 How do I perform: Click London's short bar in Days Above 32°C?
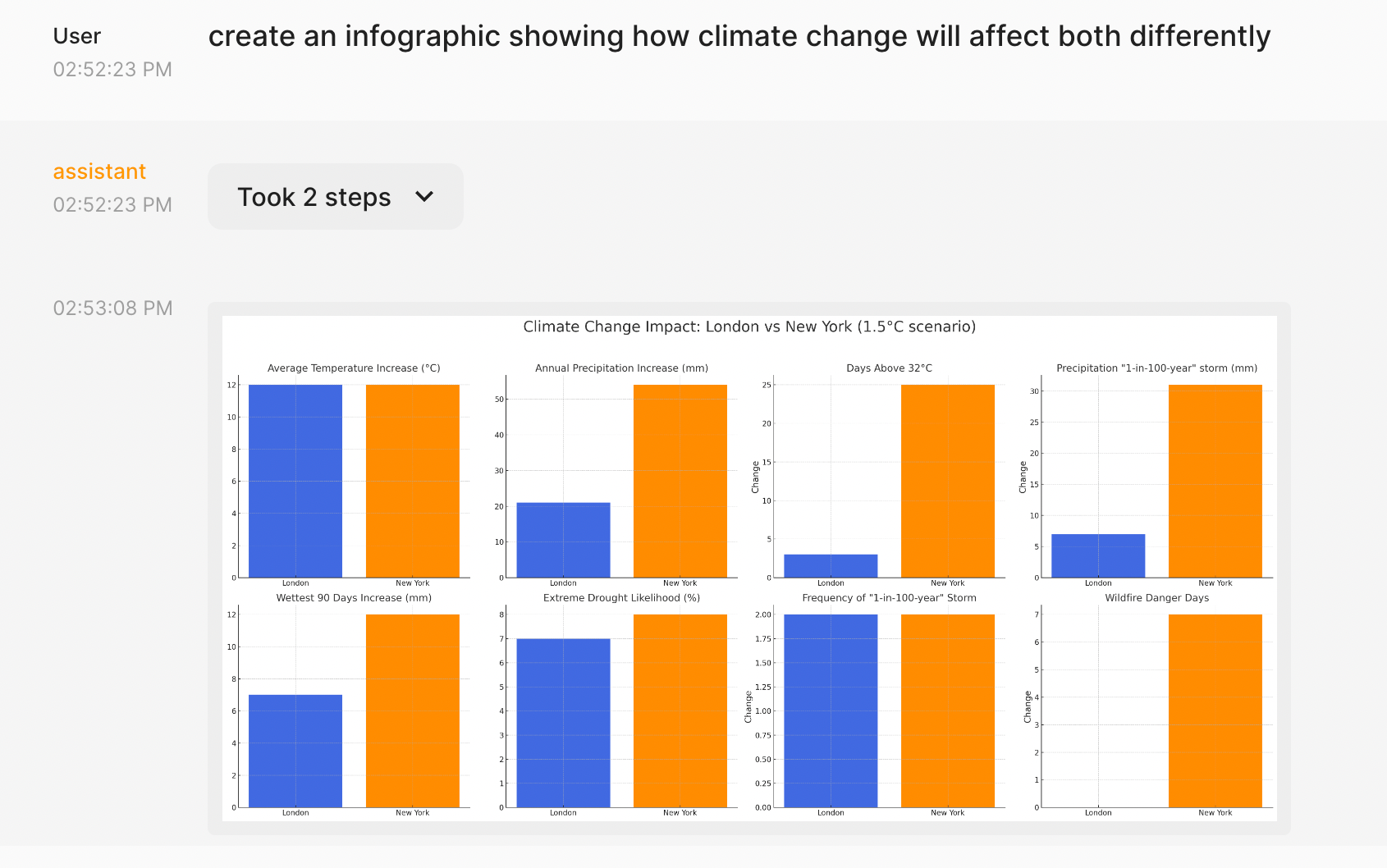pos(831,566)
